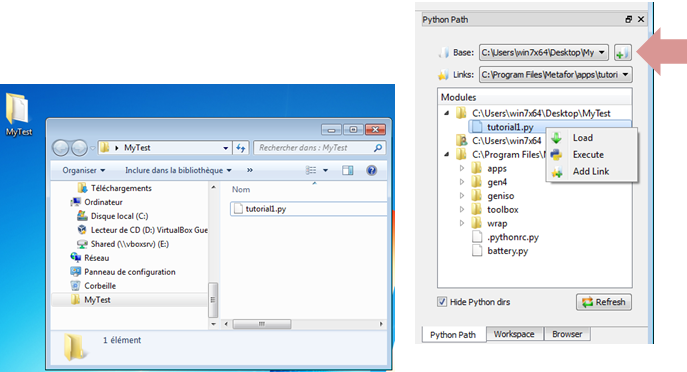Click the Refresh button
Viewport: 687px width, 372px height.
coord(604,302)
